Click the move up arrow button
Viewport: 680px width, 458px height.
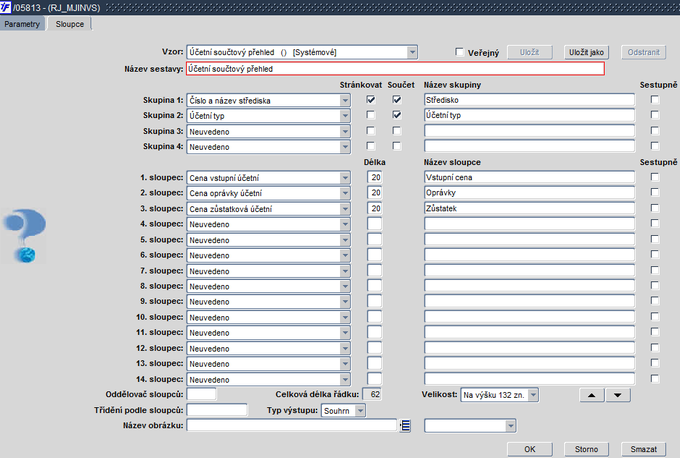coord(594,395)
